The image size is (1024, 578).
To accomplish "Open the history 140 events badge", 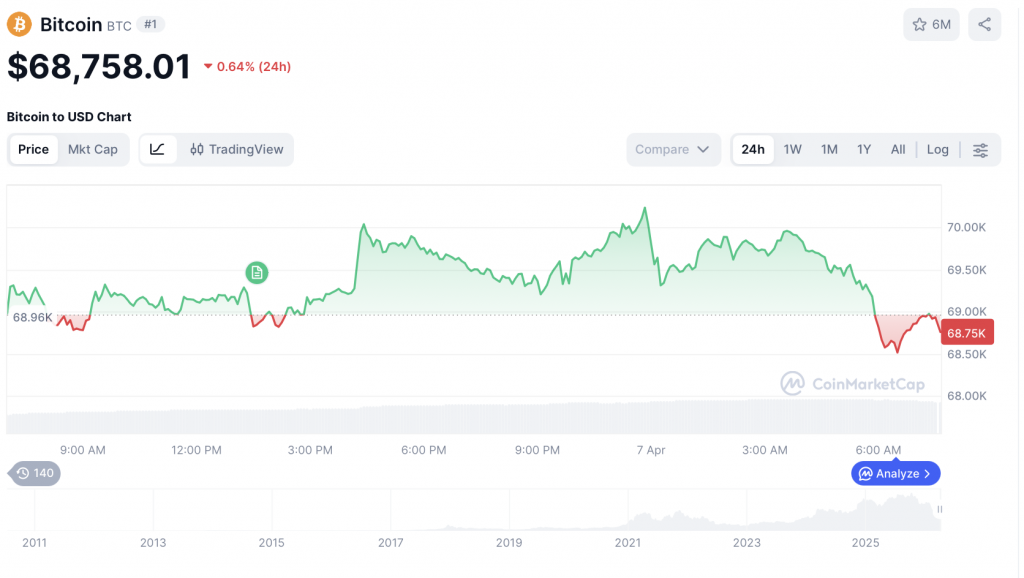I will (35, 473).
